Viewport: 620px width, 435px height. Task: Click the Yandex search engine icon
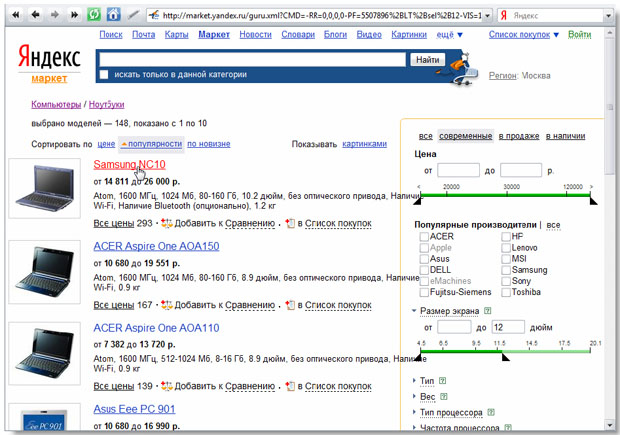[x=504, y=15]
